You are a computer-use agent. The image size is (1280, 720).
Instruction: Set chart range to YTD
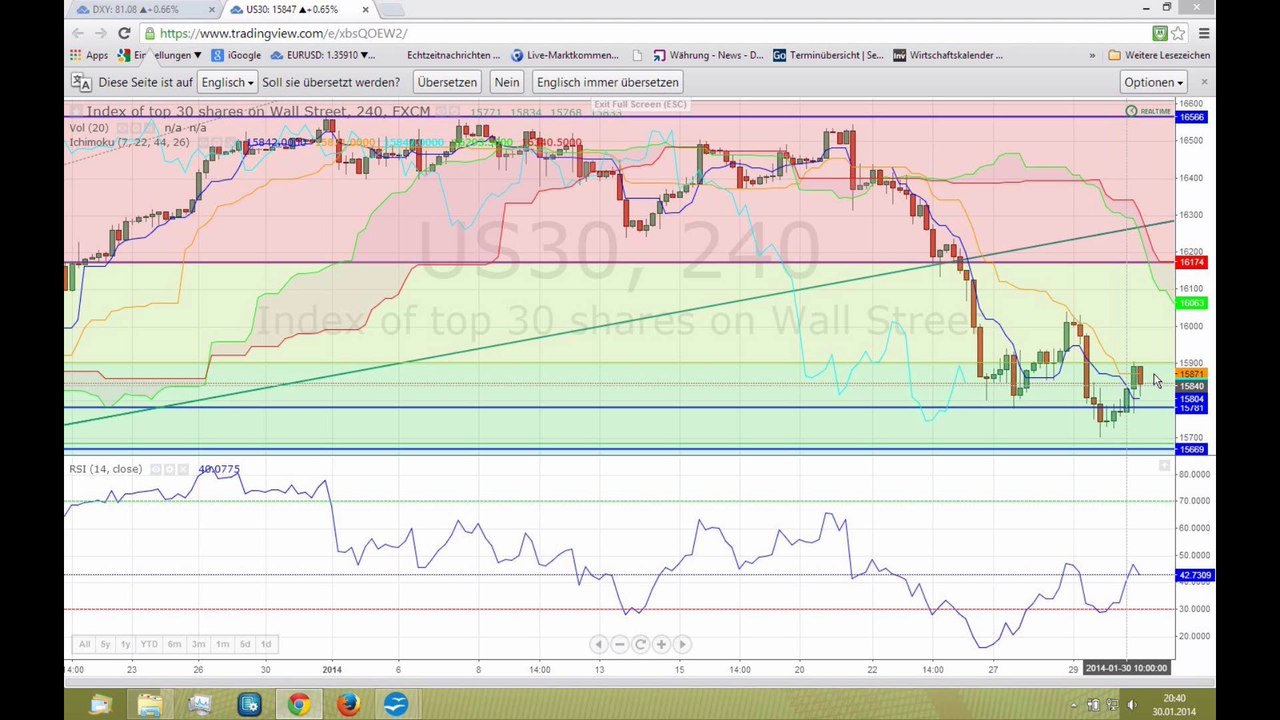click(x=149, y=644)
